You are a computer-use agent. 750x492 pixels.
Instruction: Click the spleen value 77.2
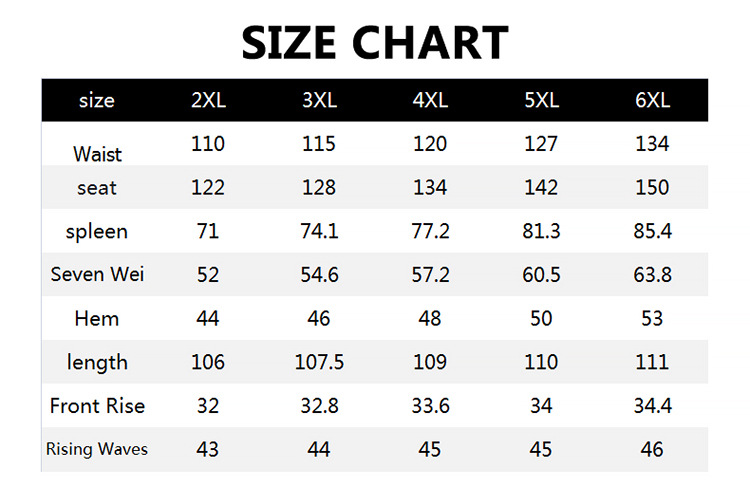[x=430, y=231]
